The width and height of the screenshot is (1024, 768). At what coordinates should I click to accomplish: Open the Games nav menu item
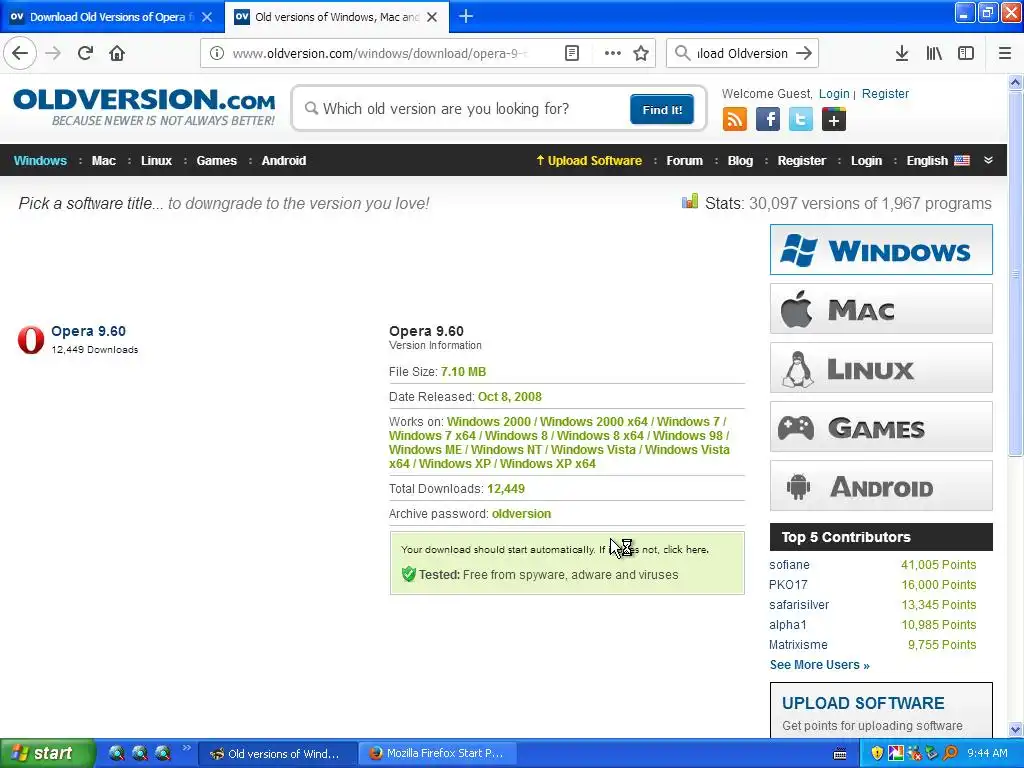pyautogui.click(x=216, y=161)
